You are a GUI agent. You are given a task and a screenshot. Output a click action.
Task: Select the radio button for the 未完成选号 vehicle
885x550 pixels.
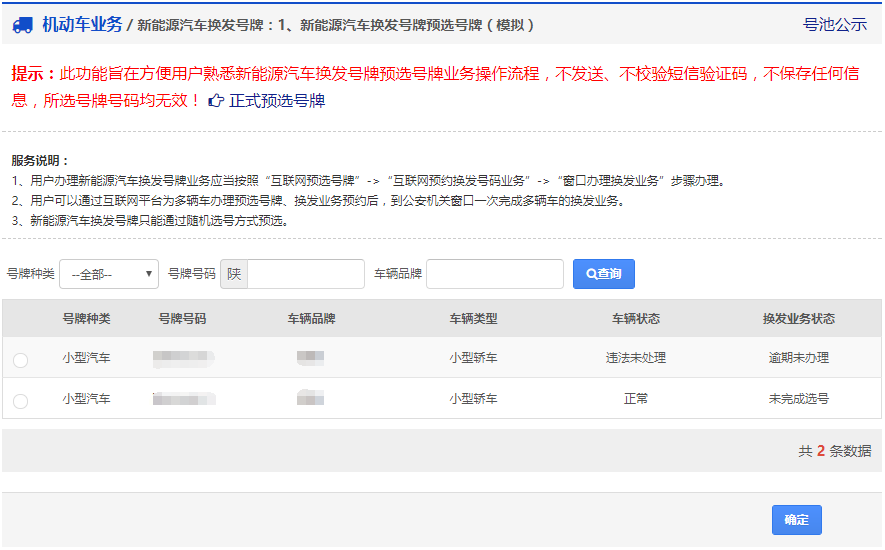(x=21, y=401)
